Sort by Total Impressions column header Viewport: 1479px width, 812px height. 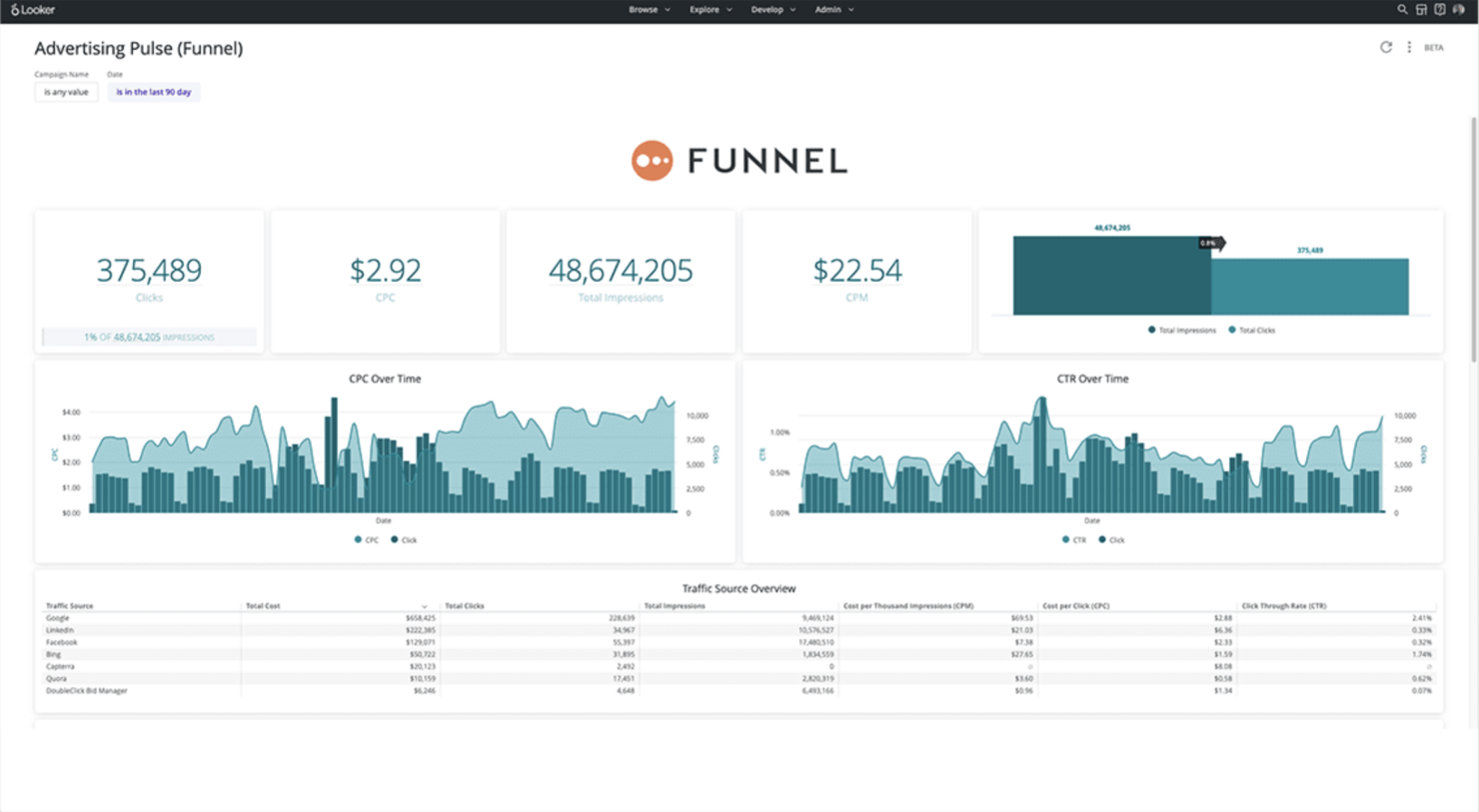click(x=675, y=606)
